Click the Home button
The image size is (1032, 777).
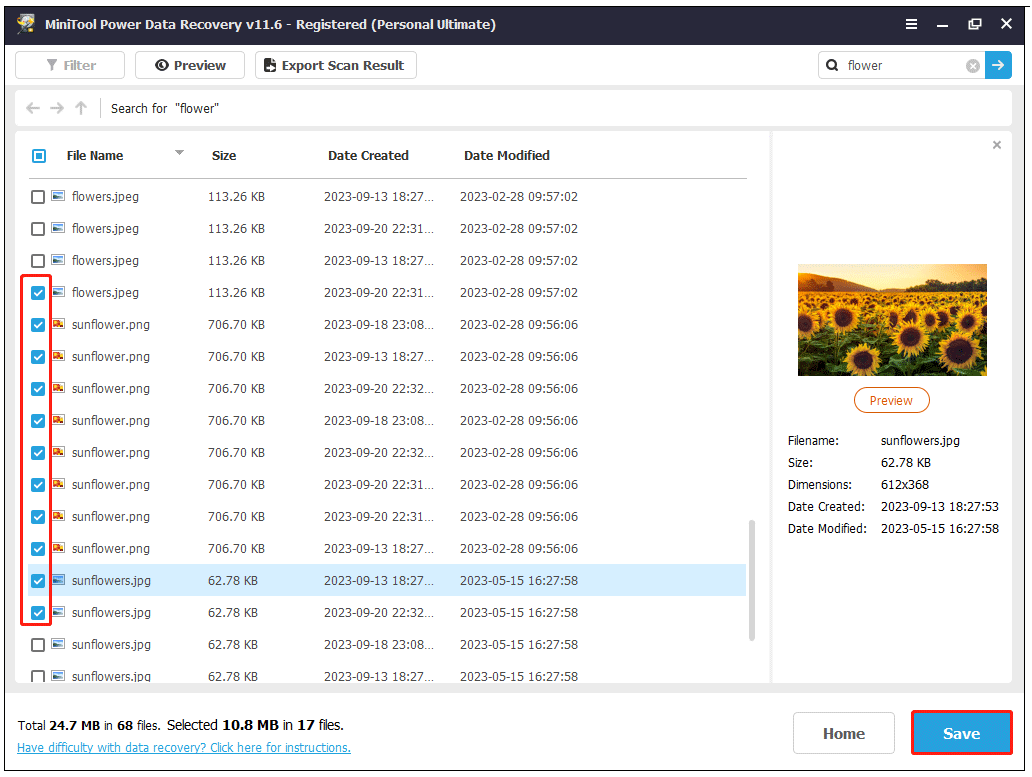click(844, 734)
